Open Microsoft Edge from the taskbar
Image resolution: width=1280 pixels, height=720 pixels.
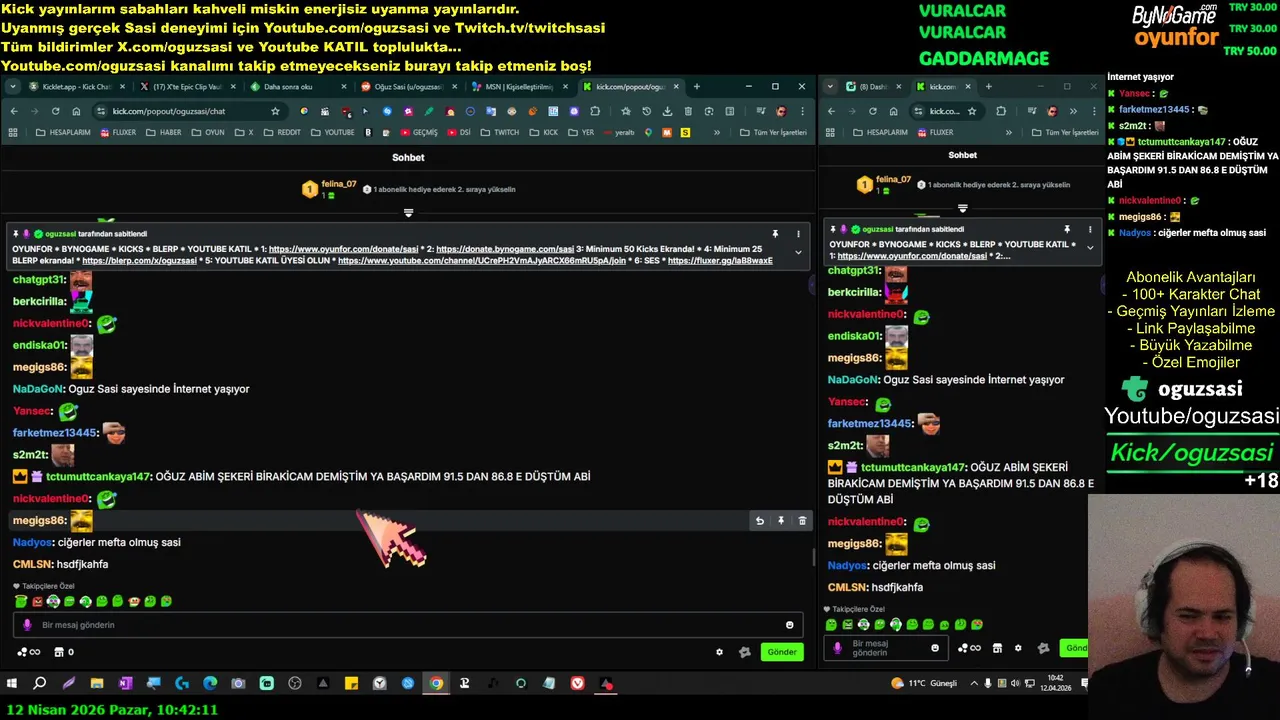(x=210, y=684)
